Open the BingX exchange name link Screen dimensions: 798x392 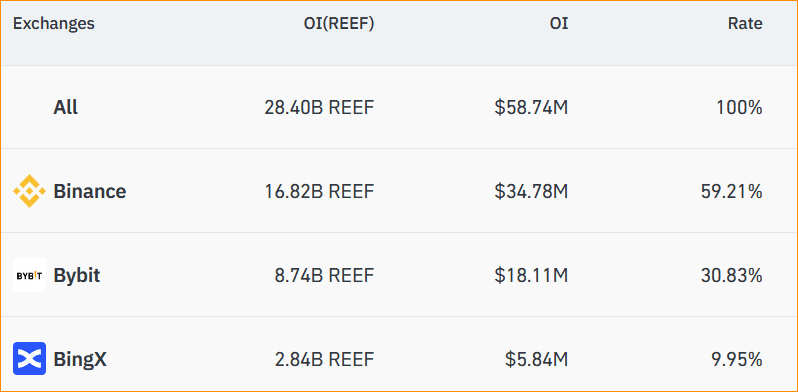point(80,359)
